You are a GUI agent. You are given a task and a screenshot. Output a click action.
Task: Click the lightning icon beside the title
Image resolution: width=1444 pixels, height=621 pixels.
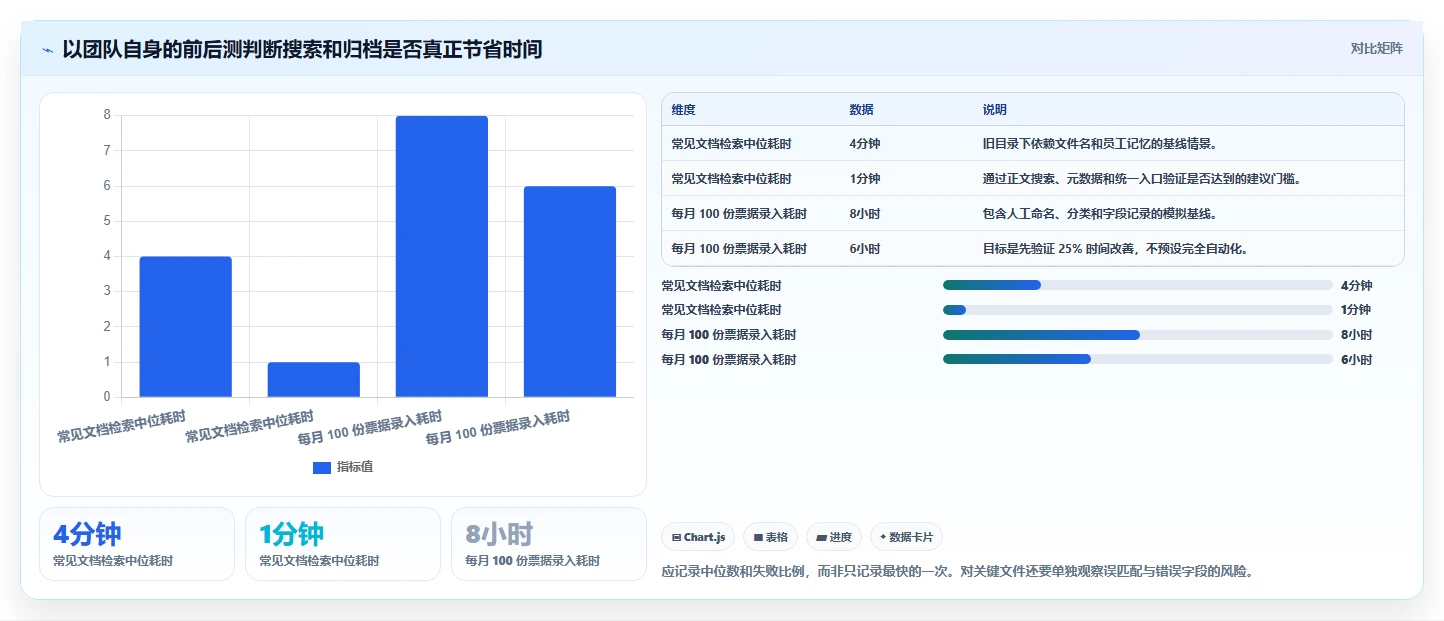pyautogui.click(x=47, y=50)
